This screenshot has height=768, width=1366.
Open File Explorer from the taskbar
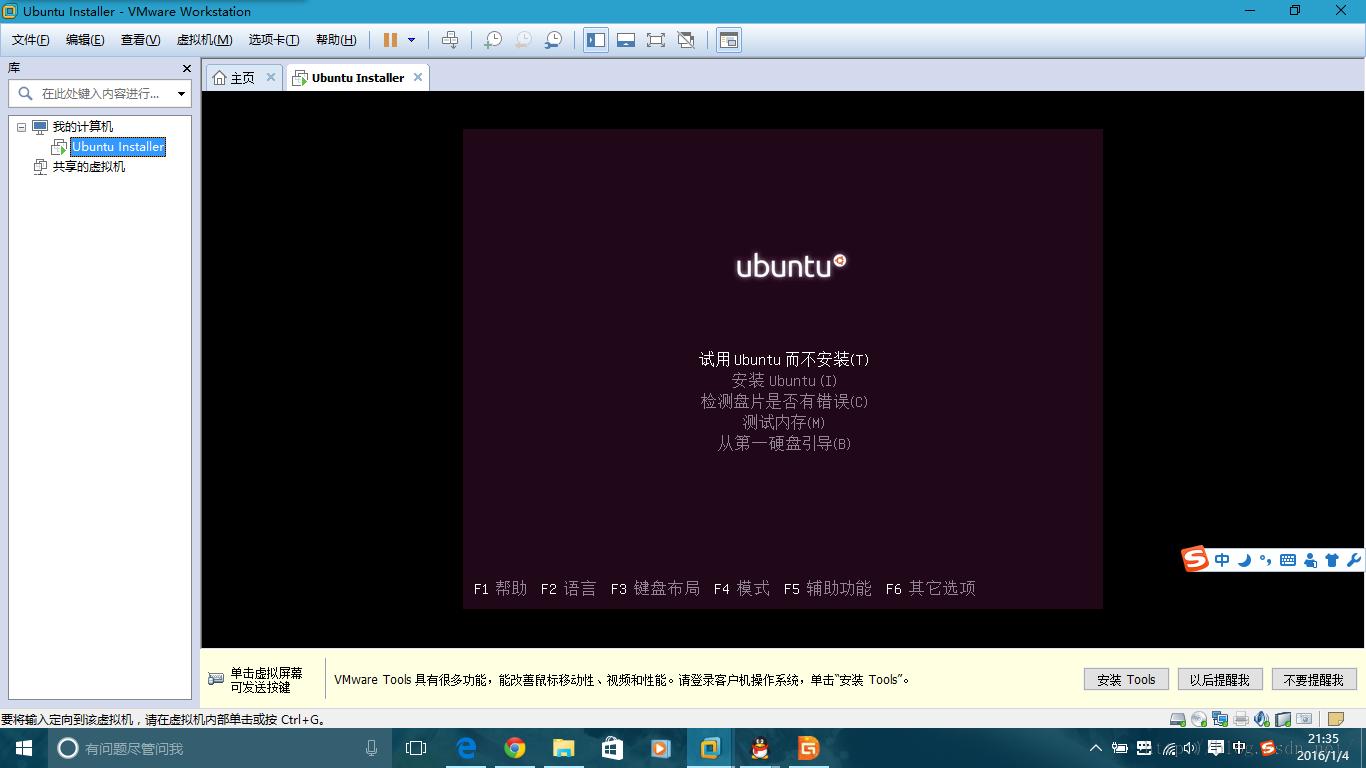click(564, 748)
